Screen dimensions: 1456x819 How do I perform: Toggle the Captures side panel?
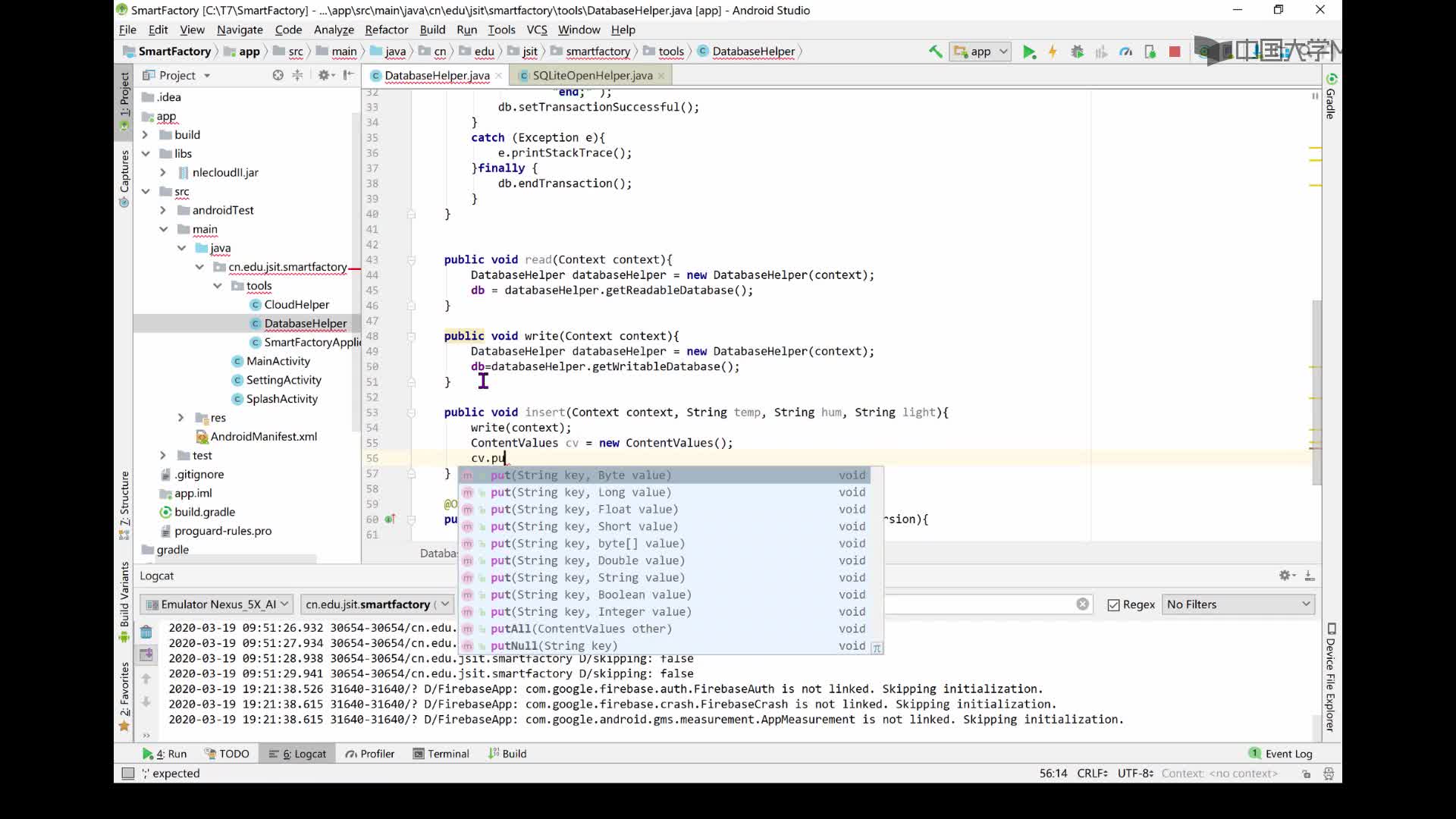pos(124,178)
